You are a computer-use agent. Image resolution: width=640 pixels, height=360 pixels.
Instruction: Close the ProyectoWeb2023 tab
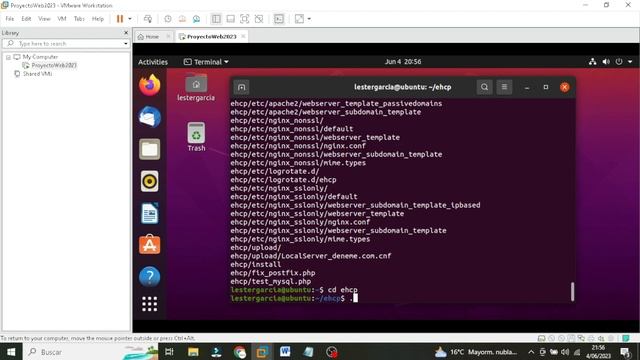(x=243, y=36)
